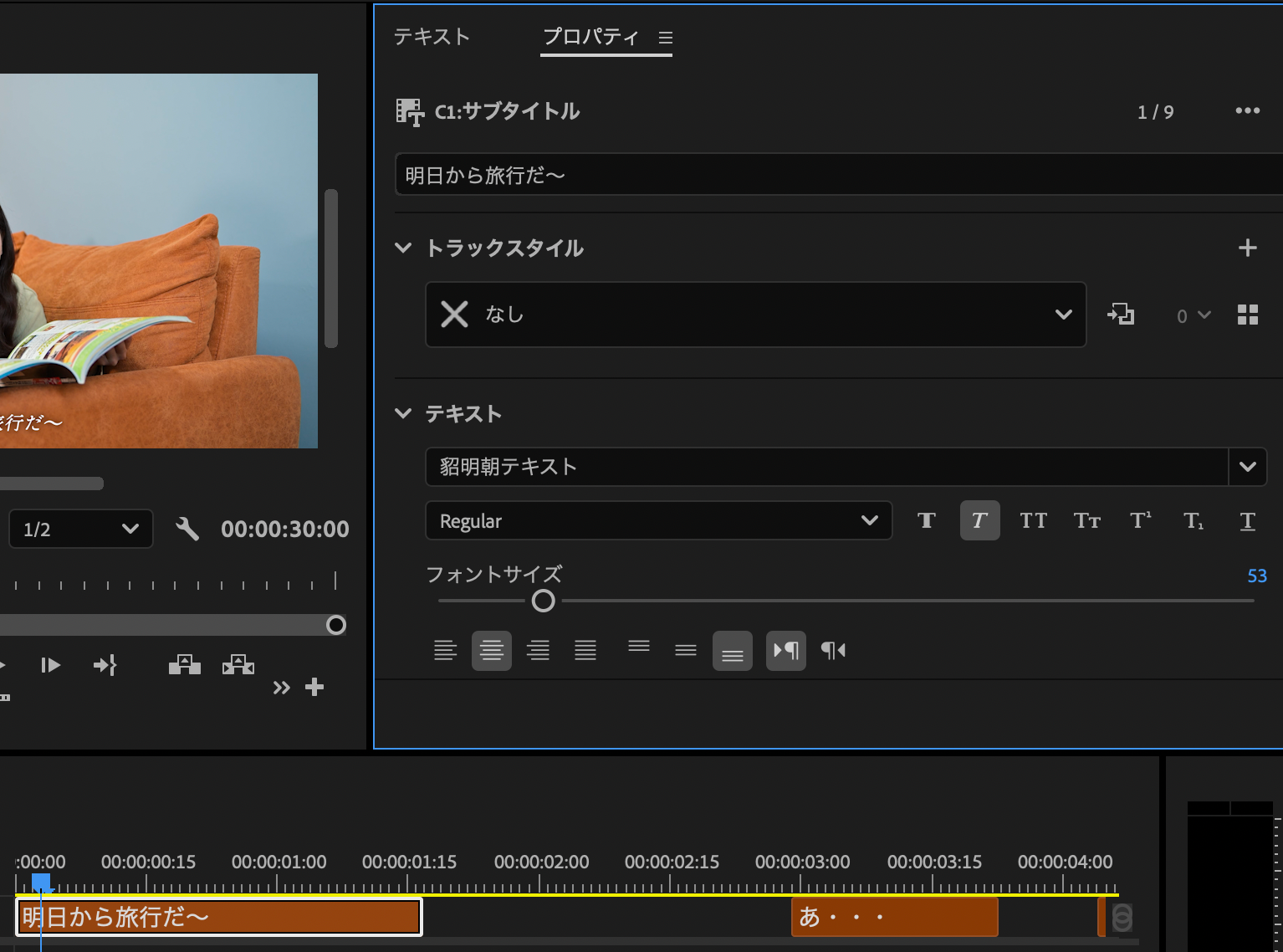Open the Regular font style dropdown

[658, 521]
